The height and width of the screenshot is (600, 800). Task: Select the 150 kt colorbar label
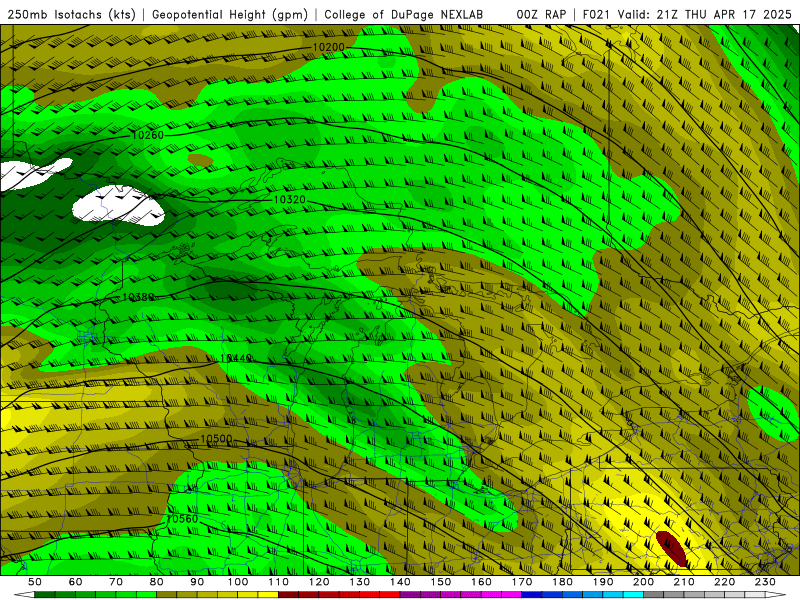[440, 582]
